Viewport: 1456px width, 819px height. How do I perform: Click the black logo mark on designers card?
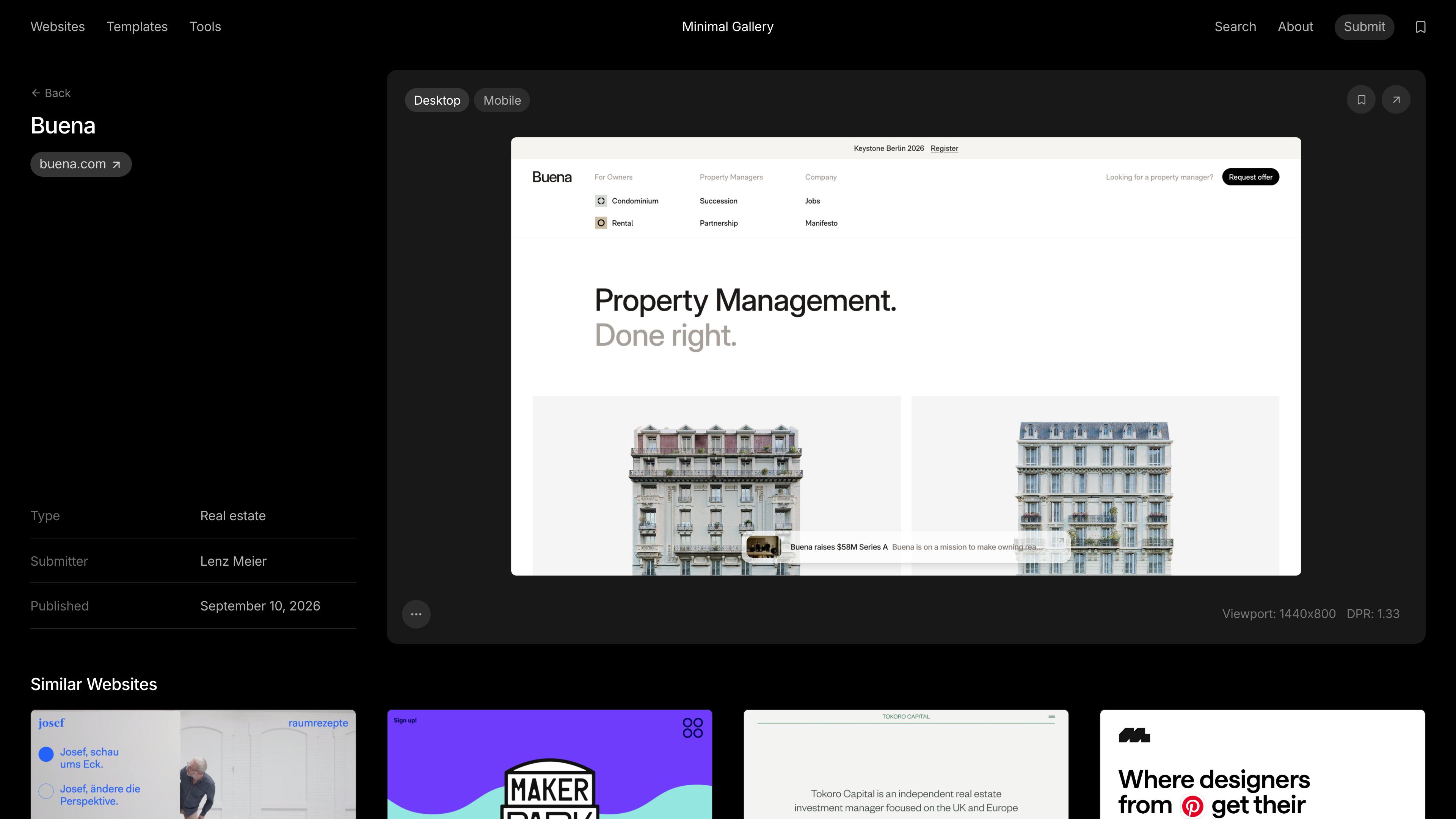(1134, 735)
